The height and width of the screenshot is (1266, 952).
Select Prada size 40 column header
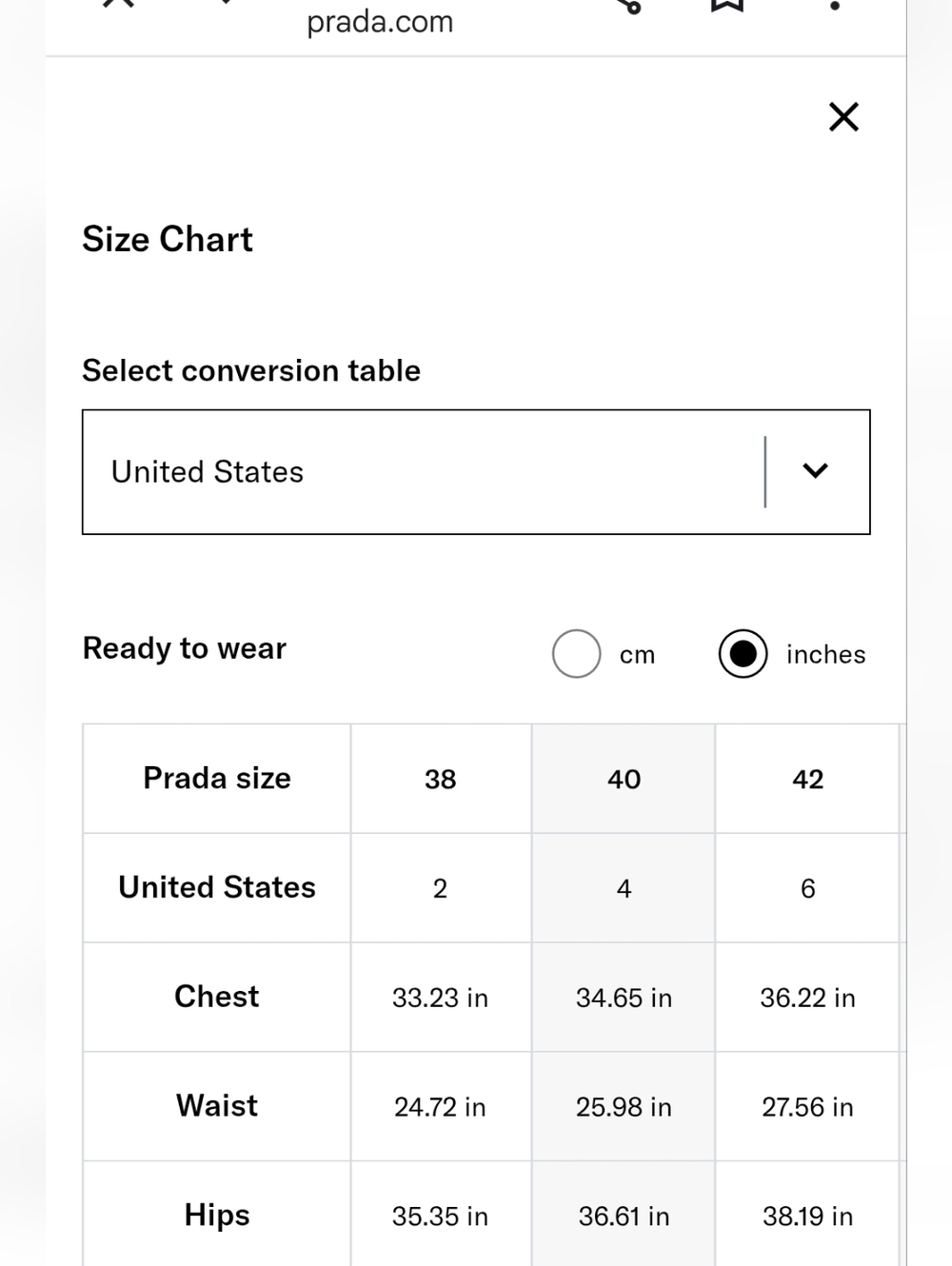click(x=624, y=779)
